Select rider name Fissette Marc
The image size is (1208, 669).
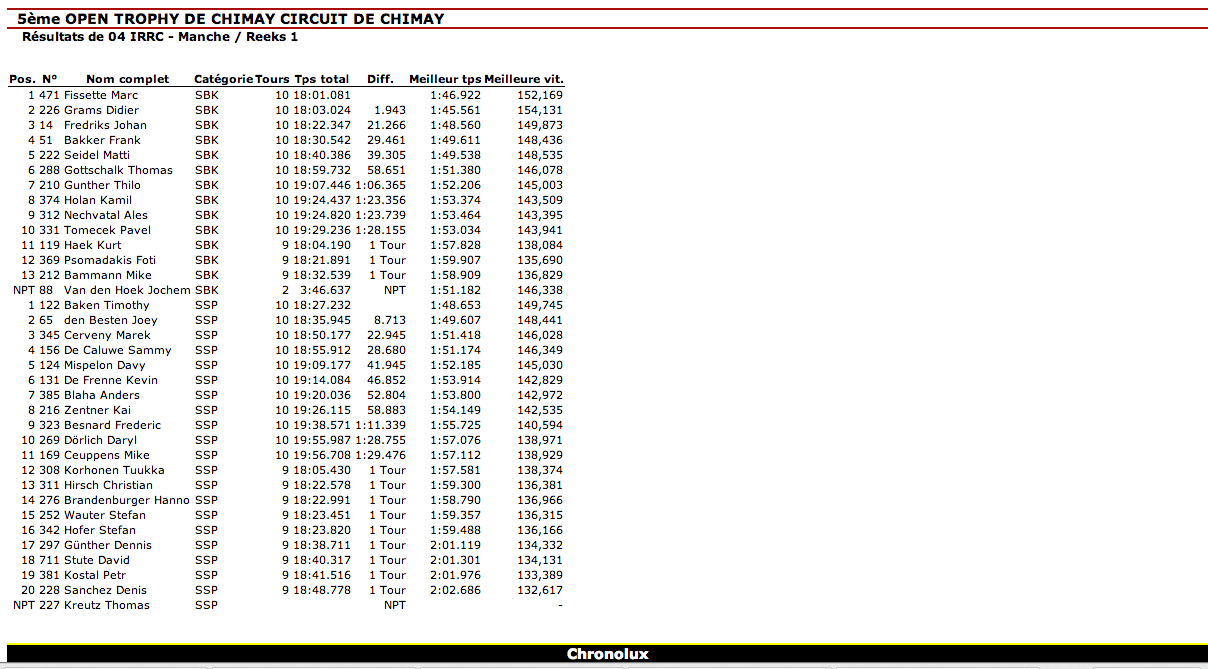coord(101,95)
